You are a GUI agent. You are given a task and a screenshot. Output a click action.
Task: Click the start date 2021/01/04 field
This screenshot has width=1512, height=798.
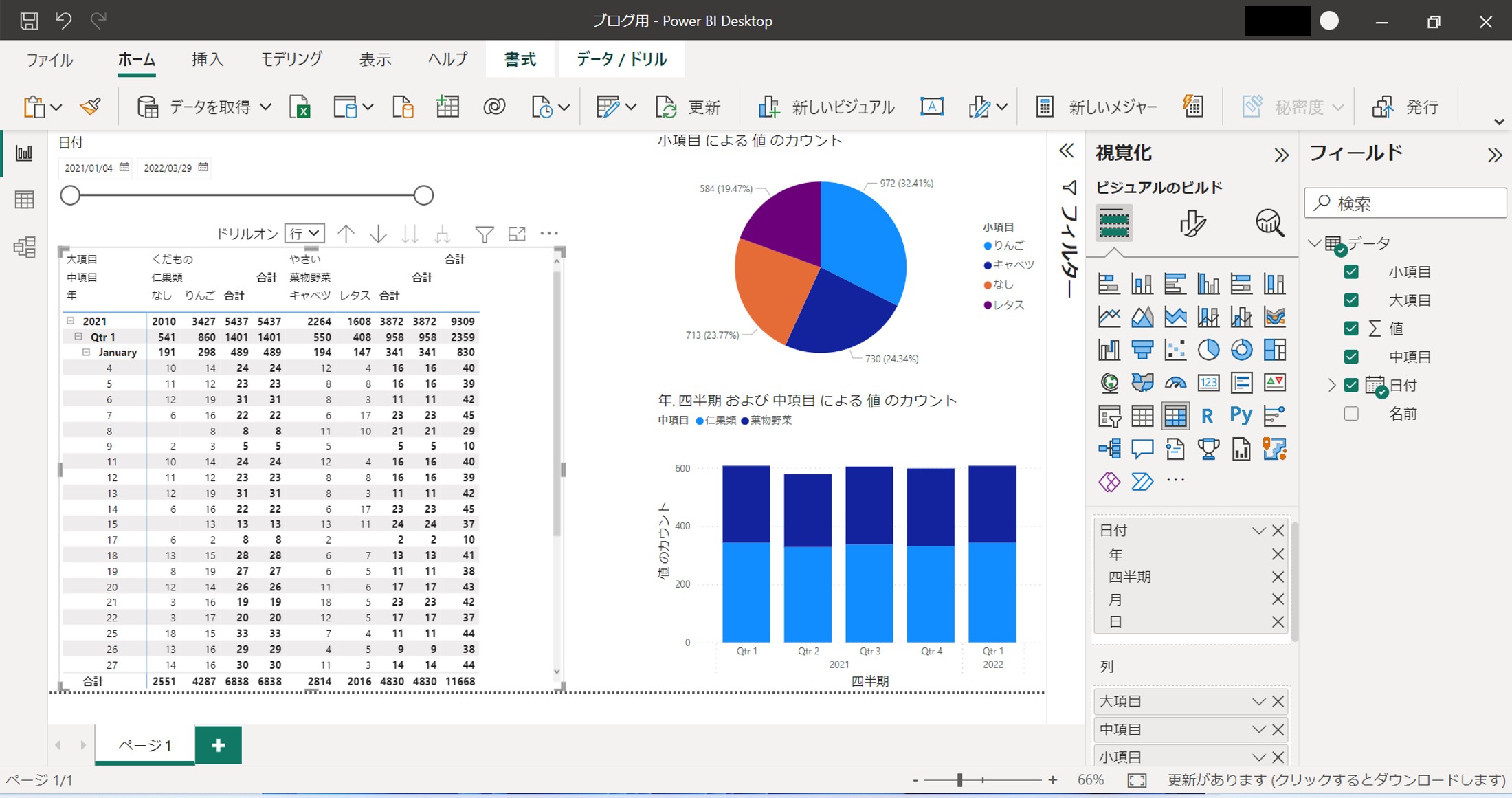click(x=96, y=168)
